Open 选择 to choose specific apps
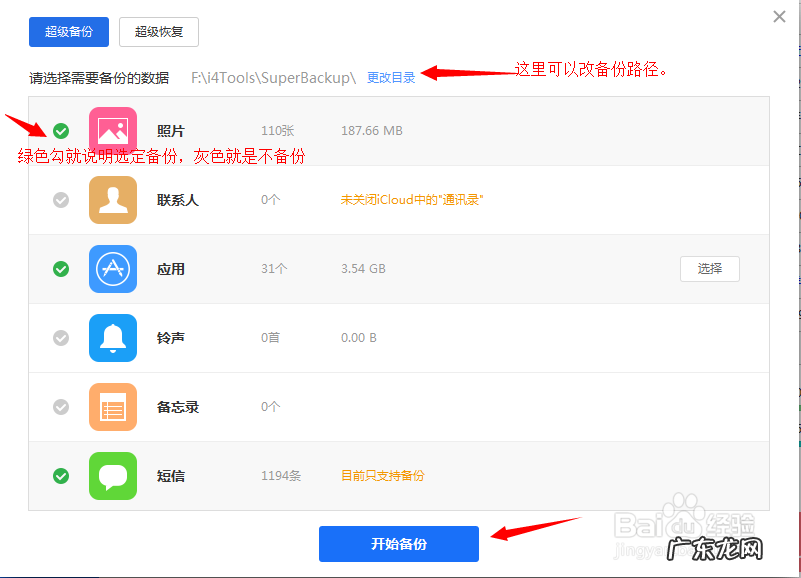This screenshot has height=578, width=801. pyautogui.click(x=710, y=269)
